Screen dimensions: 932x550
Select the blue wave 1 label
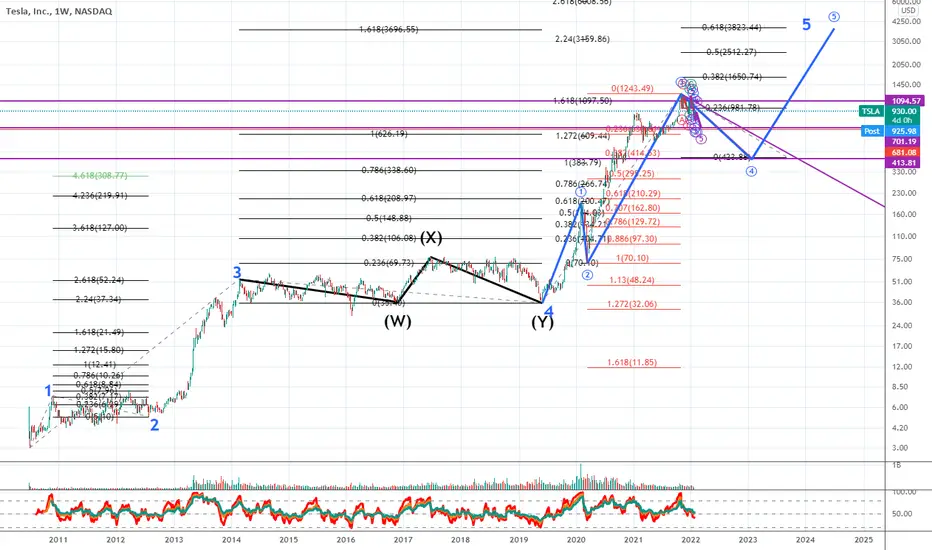[48, 391]
